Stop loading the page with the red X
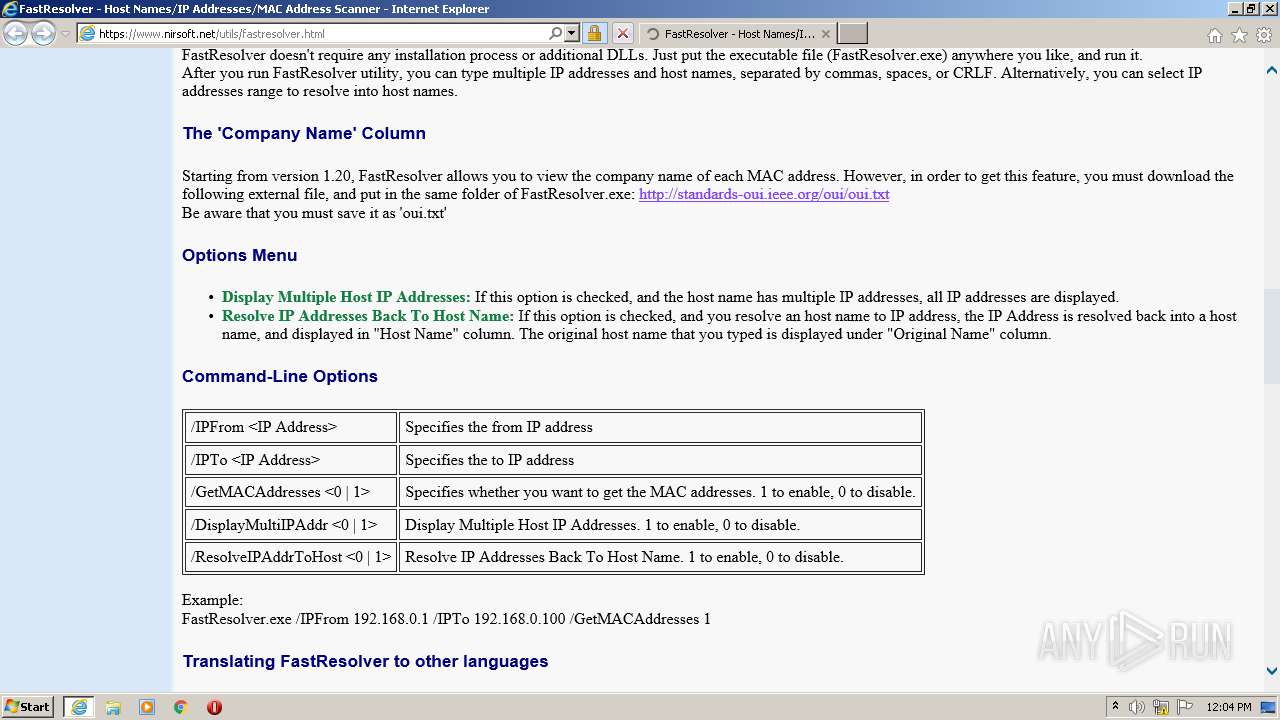This screenshot has height=720, width=1280. tap(622, 34)
